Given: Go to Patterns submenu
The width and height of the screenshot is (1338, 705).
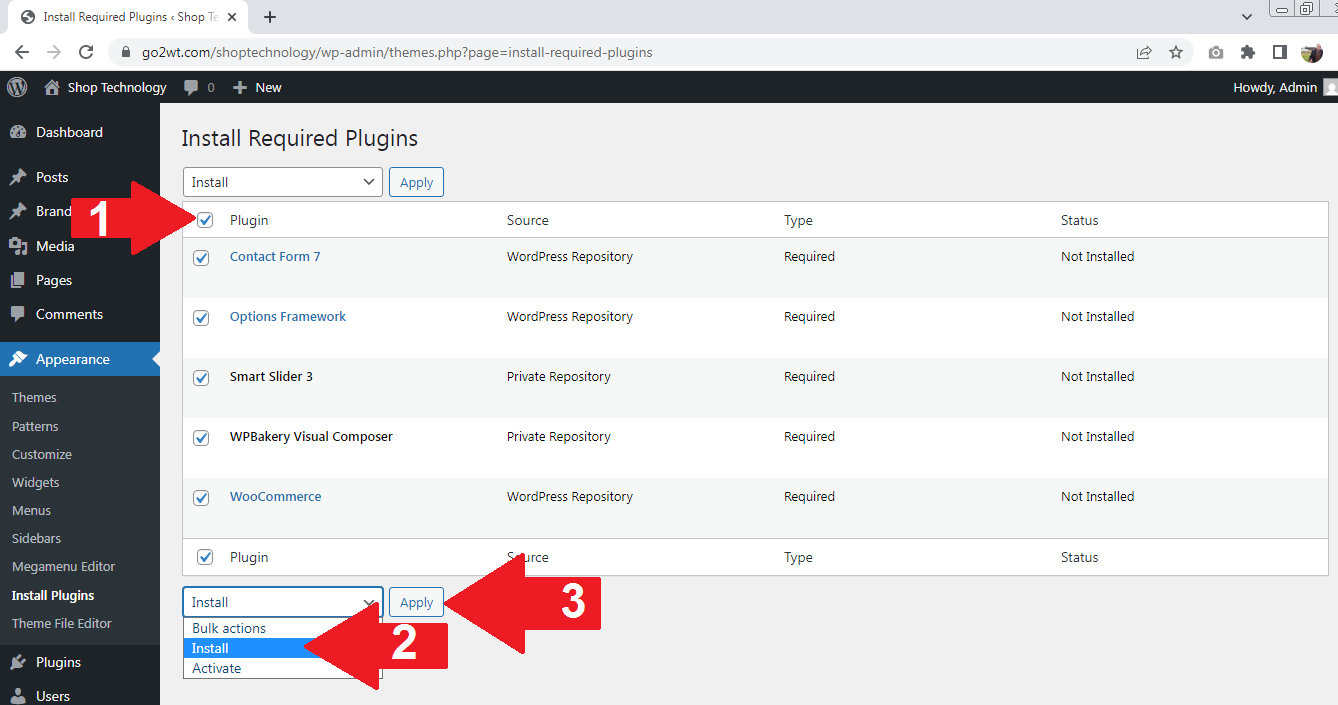Looking at the screenshot, I should tap(35, 426).
